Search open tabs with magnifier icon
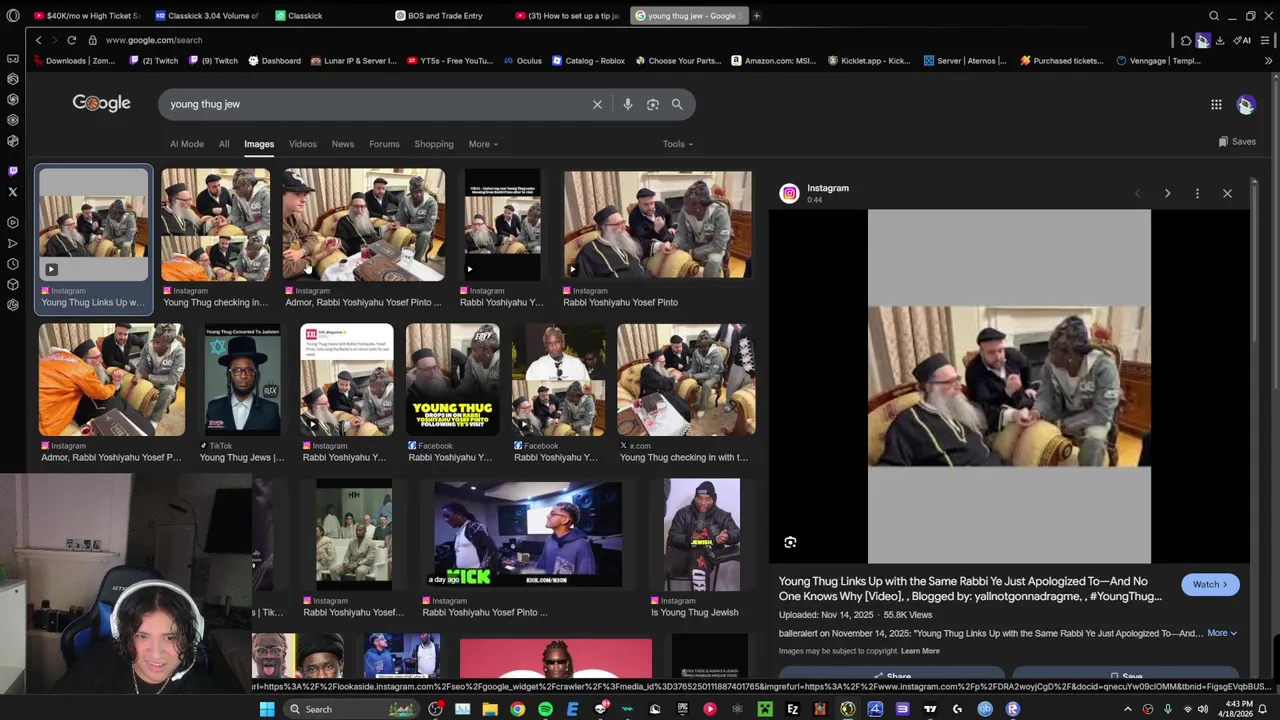This screenshot has width=1280, height=720. 1214,16
